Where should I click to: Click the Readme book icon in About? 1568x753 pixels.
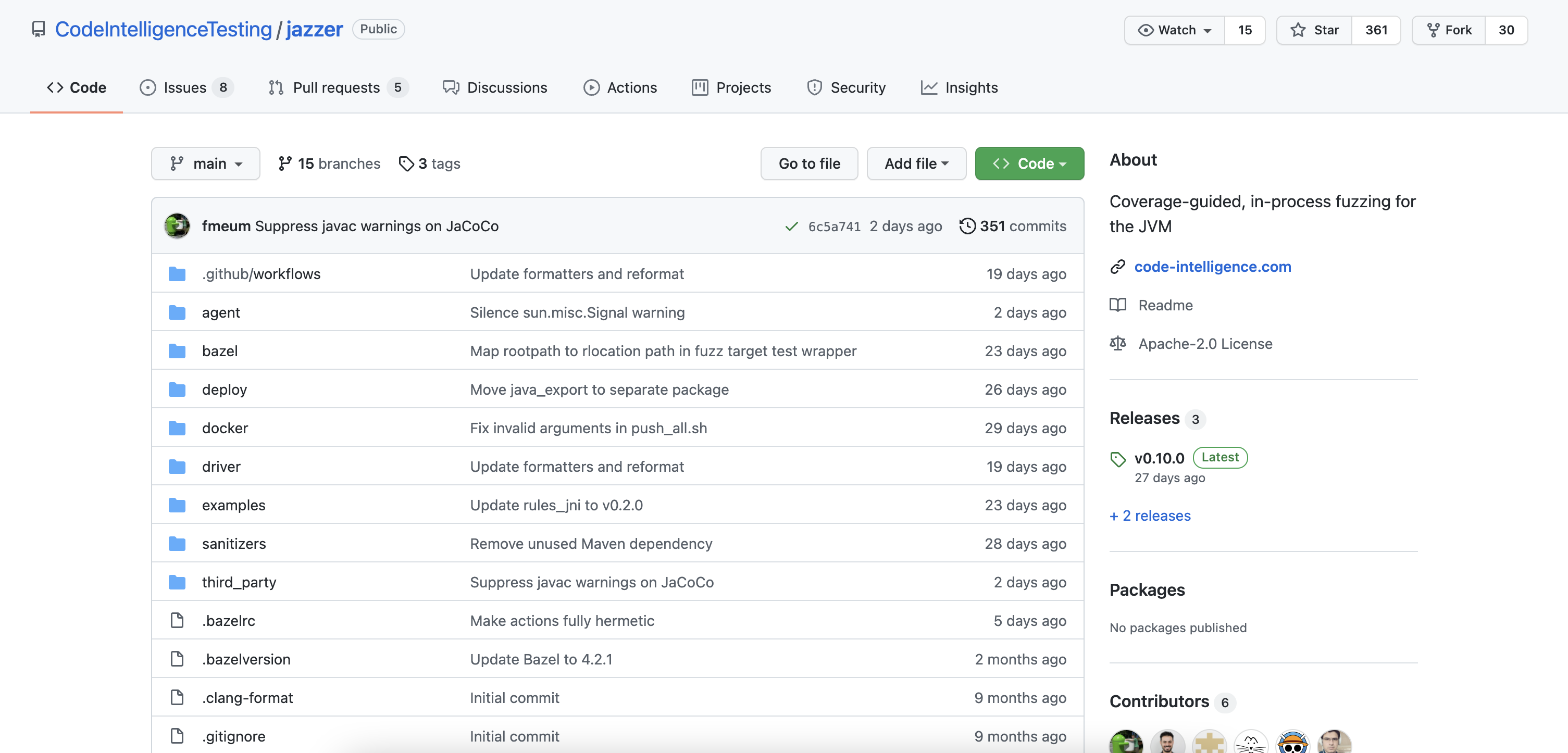1117,305
